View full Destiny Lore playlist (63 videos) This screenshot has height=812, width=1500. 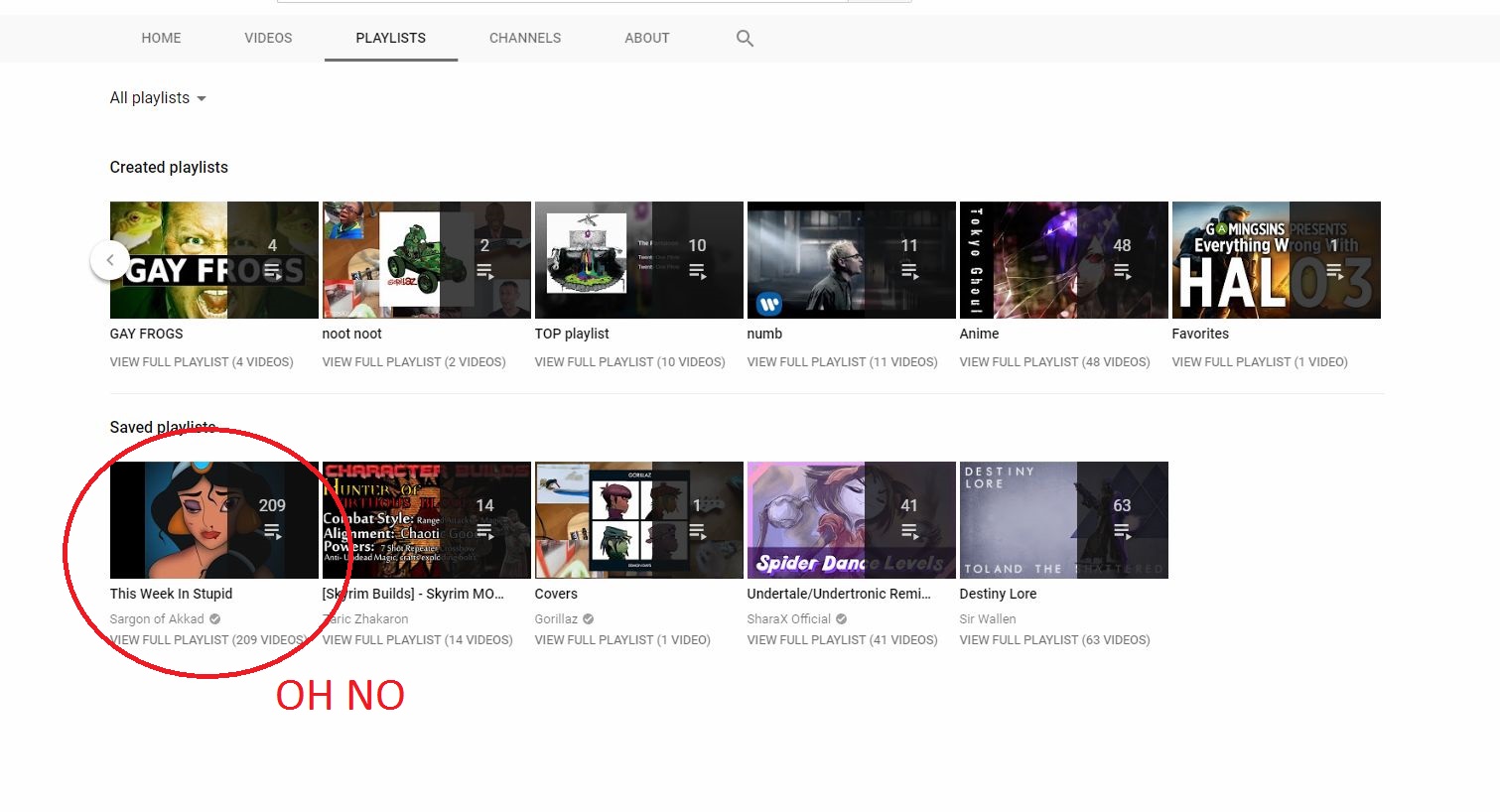pos(1055,640)
